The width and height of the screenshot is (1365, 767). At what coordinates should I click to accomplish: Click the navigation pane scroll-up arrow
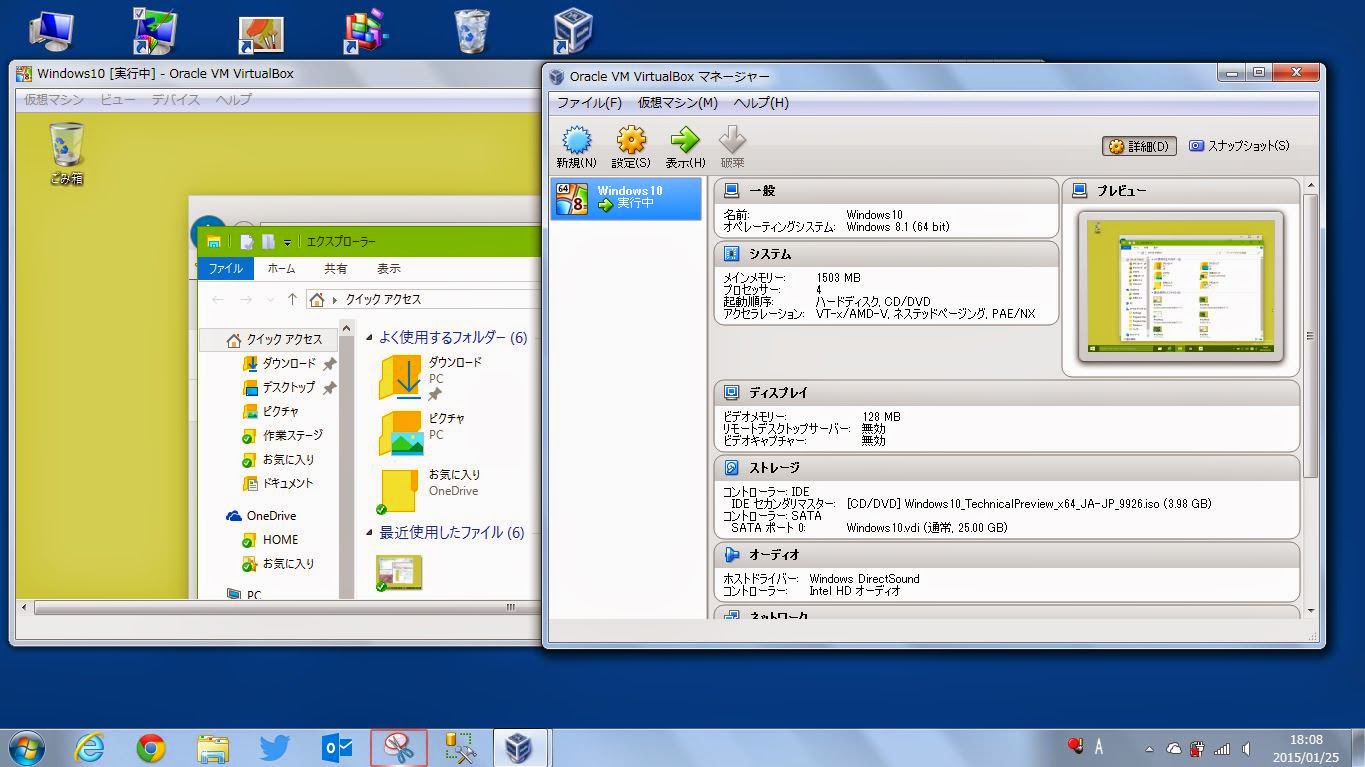tap(347, 328)
